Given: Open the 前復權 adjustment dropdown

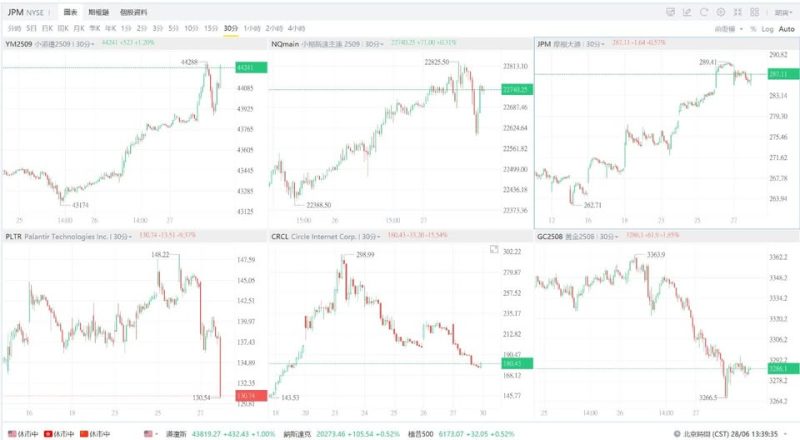Looking at the screenshot, I should pyautogui.click(x=730, y=29).
